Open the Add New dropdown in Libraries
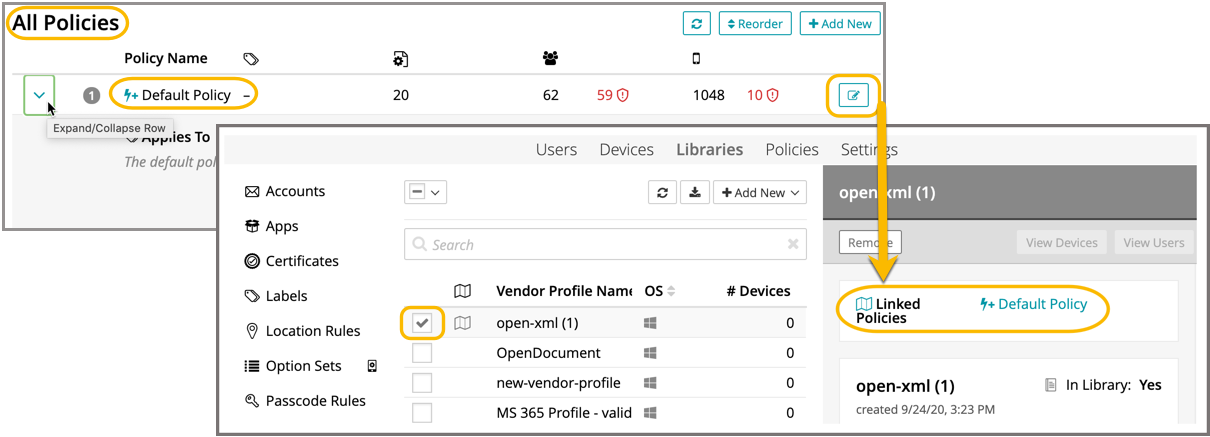The width and height of the screenshot is (1210, 437). click(x=759, y=192)
